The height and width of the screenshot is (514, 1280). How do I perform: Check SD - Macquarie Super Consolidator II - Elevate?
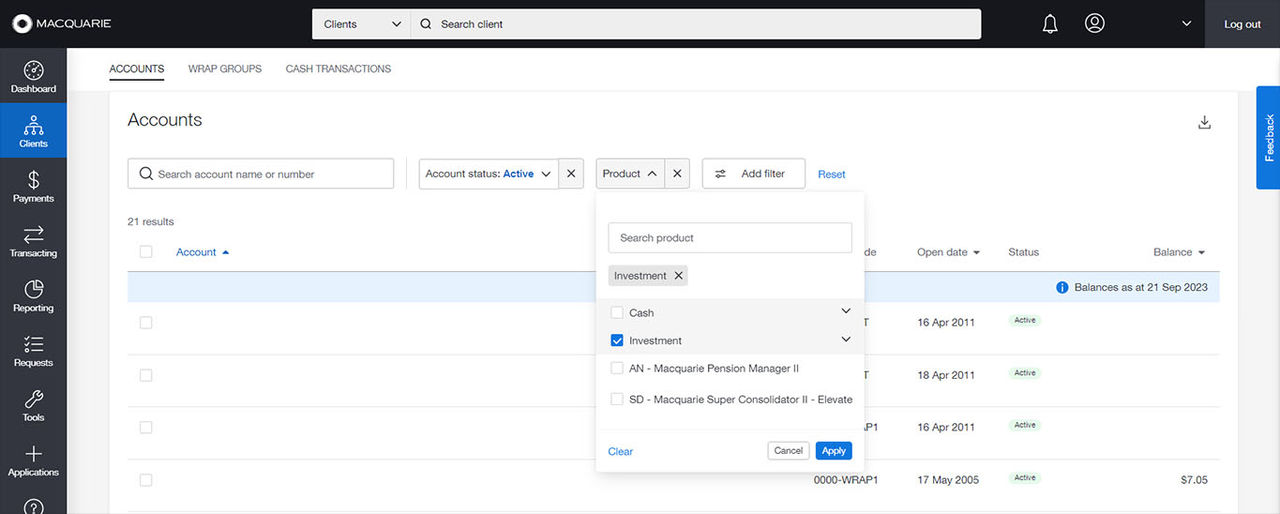617,399
